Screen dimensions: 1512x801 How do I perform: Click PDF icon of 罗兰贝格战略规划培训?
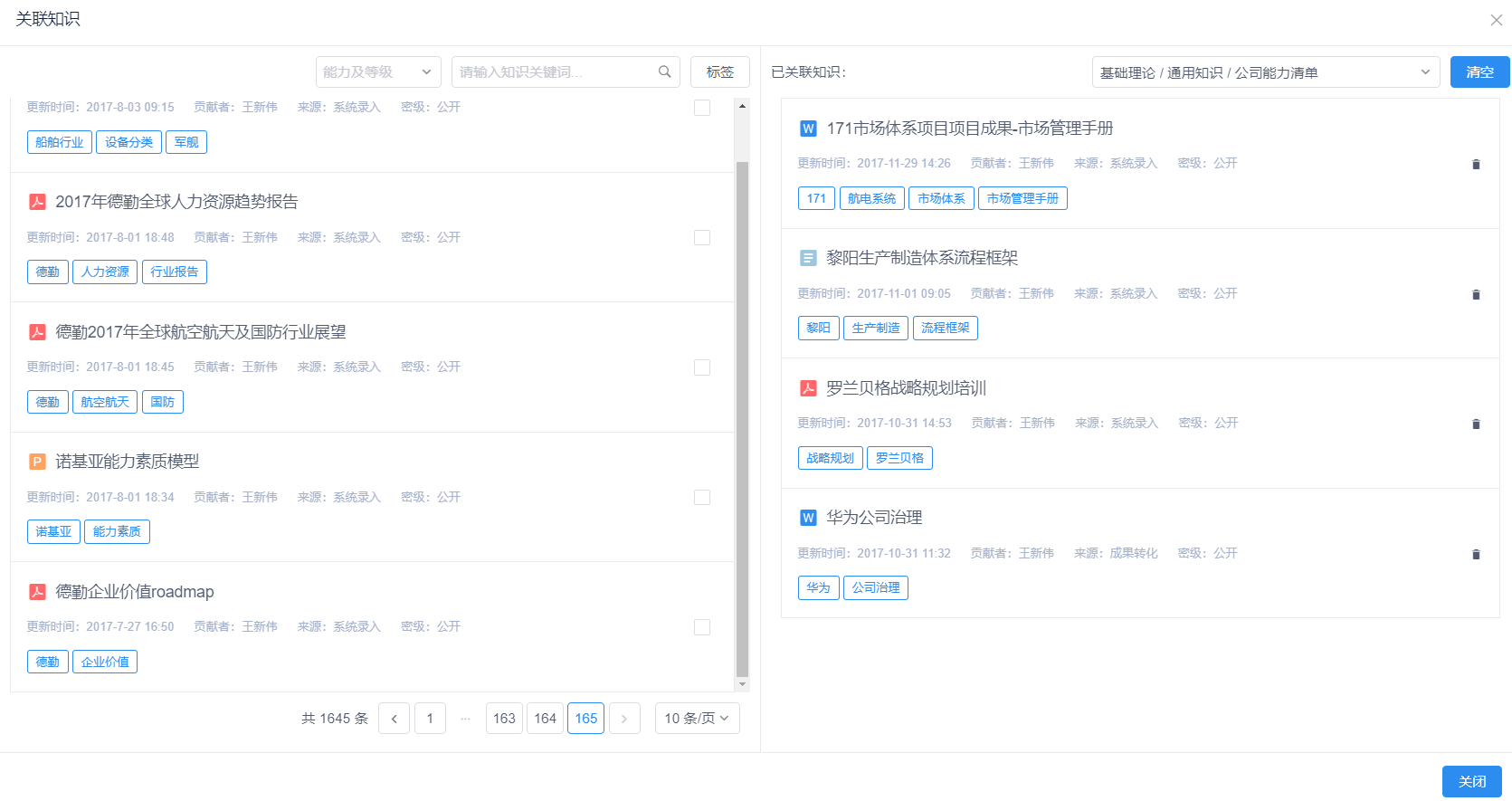pos(808,388)
